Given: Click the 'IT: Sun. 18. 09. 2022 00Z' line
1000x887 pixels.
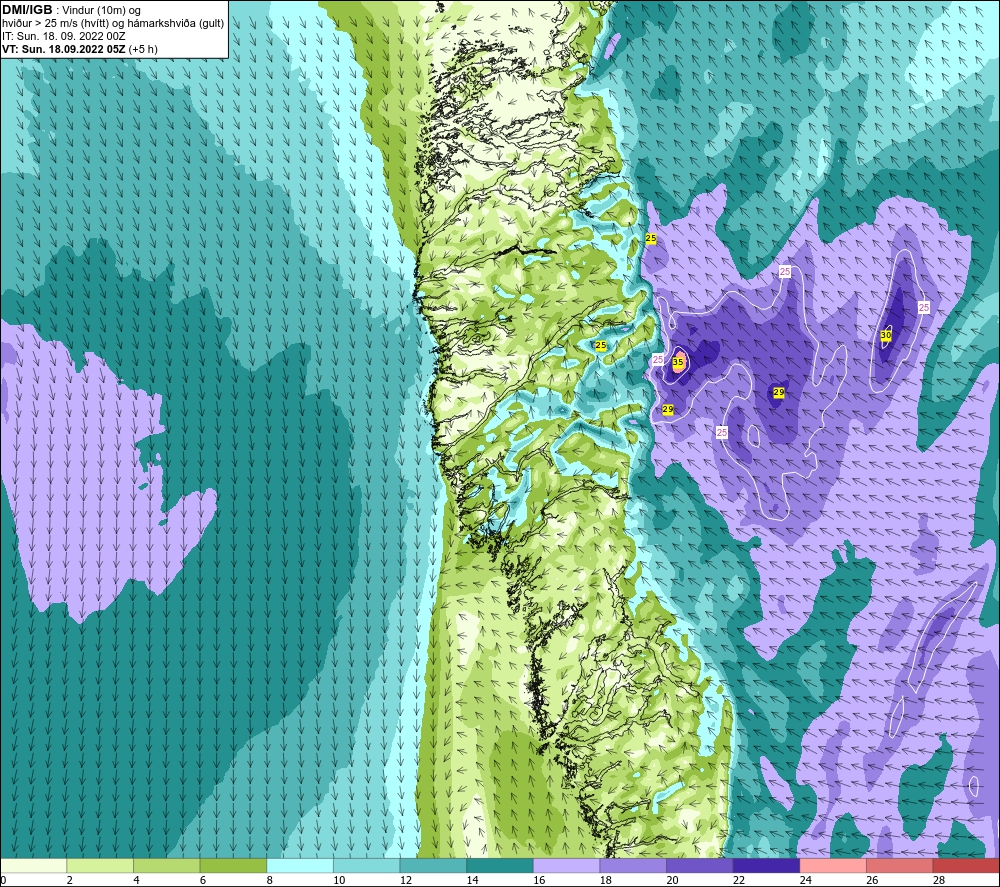Looking at the screenshot, I should tap(64, 36).
